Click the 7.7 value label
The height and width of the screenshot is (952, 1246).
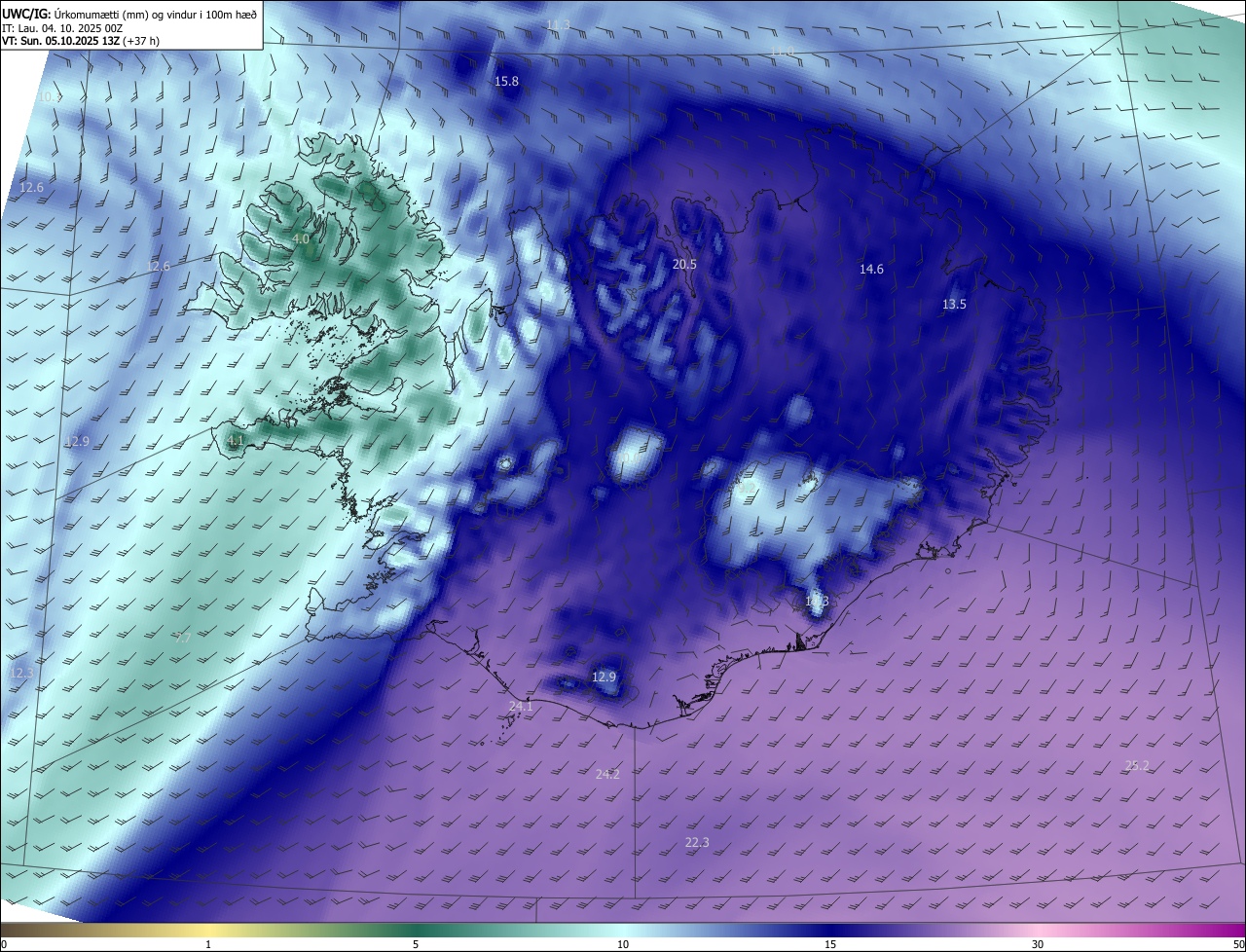click(182, 639)
